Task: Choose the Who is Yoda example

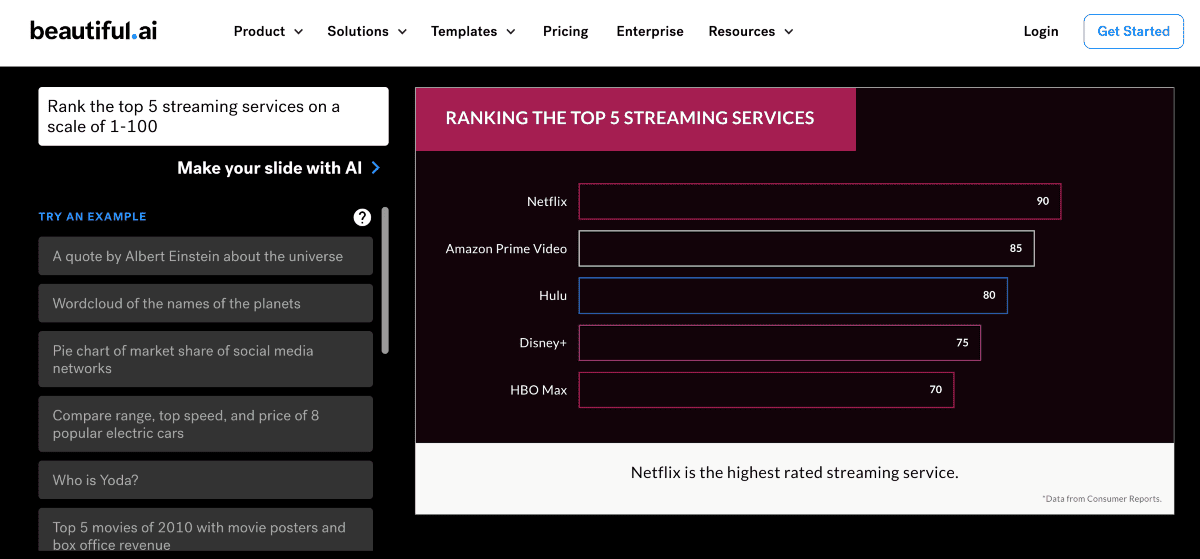Action: [205, 480]
